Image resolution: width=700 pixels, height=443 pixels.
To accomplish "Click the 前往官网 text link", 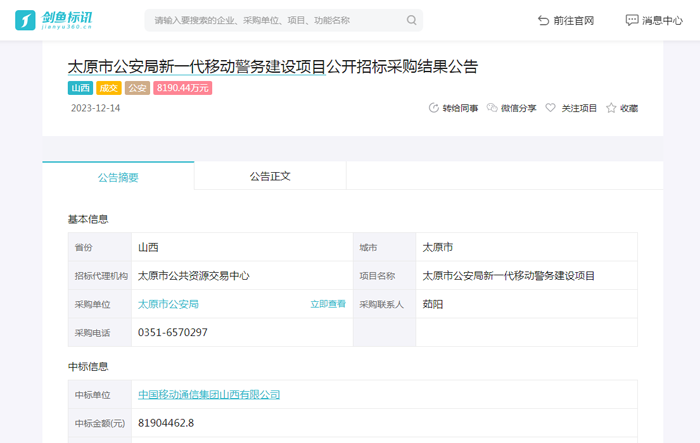I will (574, 20).
